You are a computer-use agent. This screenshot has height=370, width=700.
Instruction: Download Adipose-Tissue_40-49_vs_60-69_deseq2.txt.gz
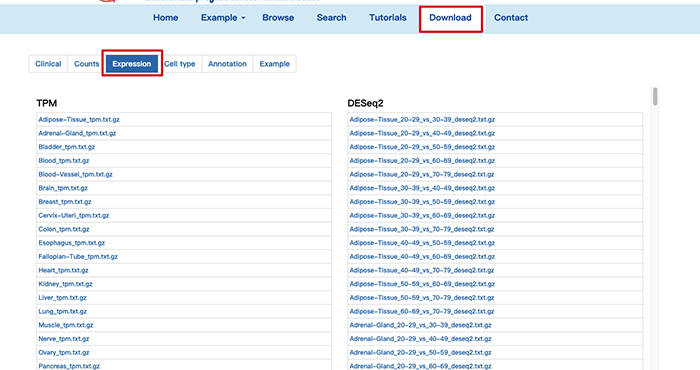click(422, 257)
